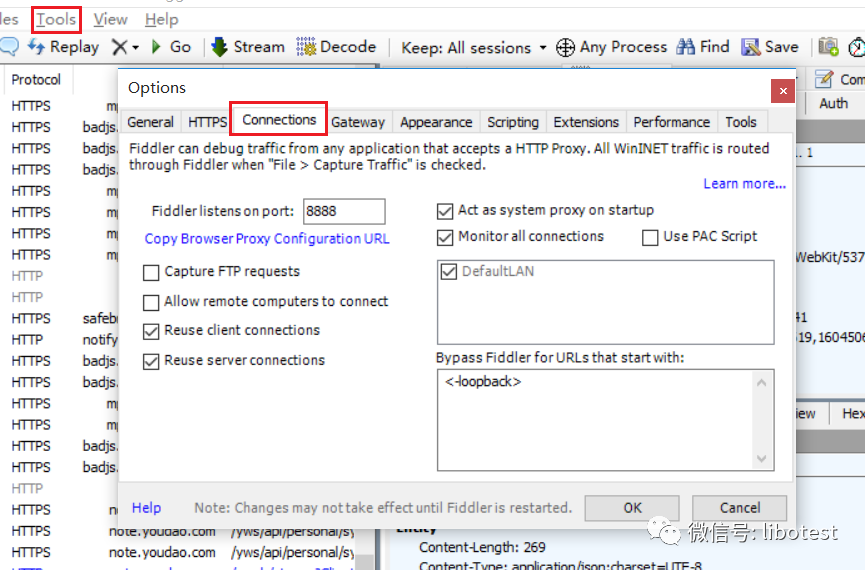Open the View menu
The height and width of the screenshot is (570, 865).
(110, 20)
